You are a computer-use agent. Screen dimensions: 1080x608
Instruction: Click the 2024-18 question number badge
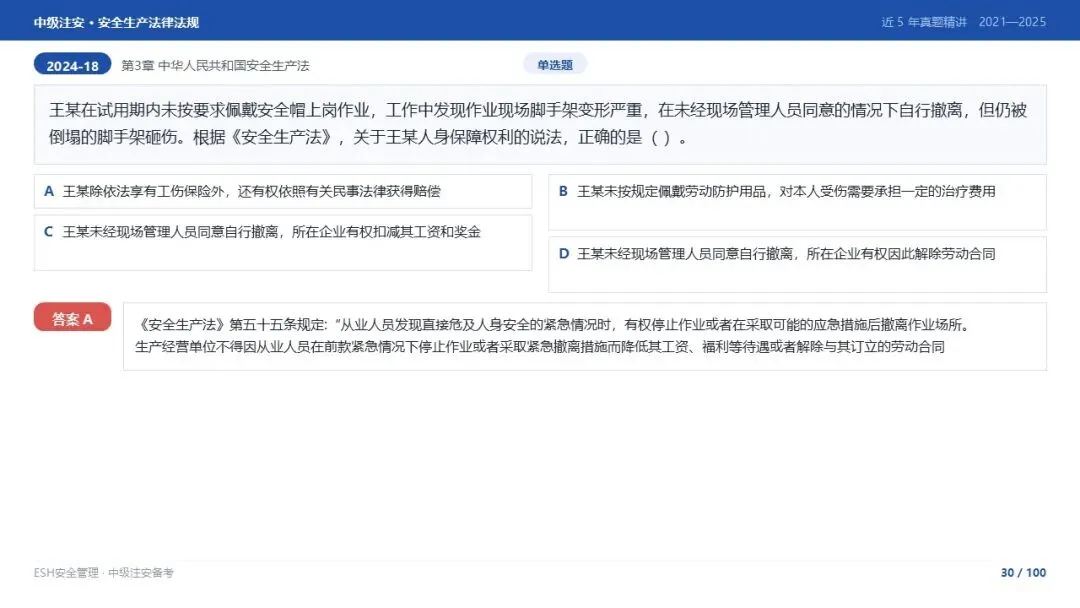pyautogui.click(x=72, y=64)
